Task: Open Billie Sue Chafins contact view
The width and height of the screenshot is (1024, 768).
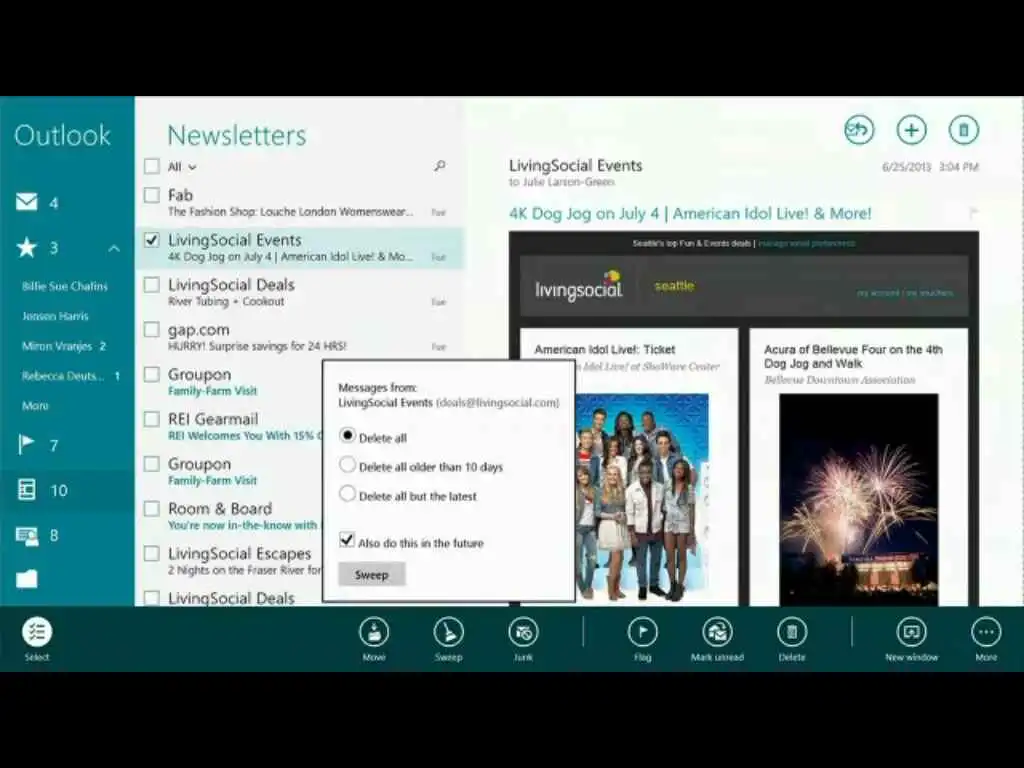Action: pyautogui.click(x=65, y=286)
